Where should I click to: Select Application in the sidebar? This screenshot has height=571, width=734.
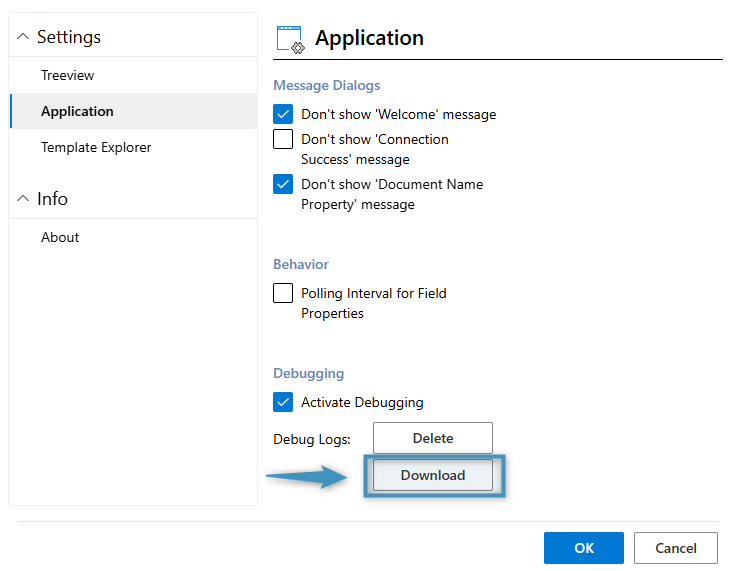point(77,111)
